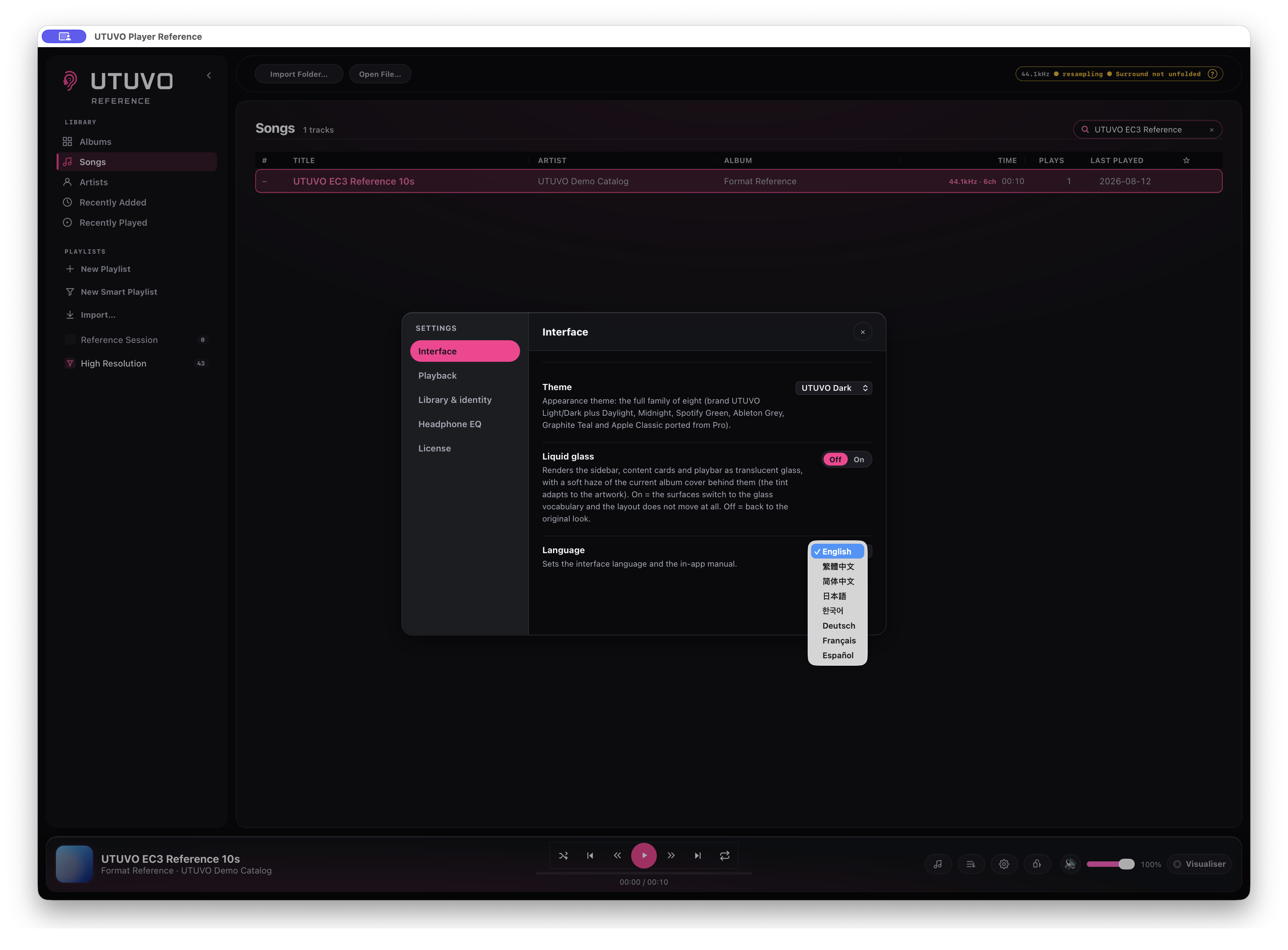Open the Theme dropdown showing UTUVO Dark
The width and height of the screenshot is (1288, 950).
click(x=834, y=388)
